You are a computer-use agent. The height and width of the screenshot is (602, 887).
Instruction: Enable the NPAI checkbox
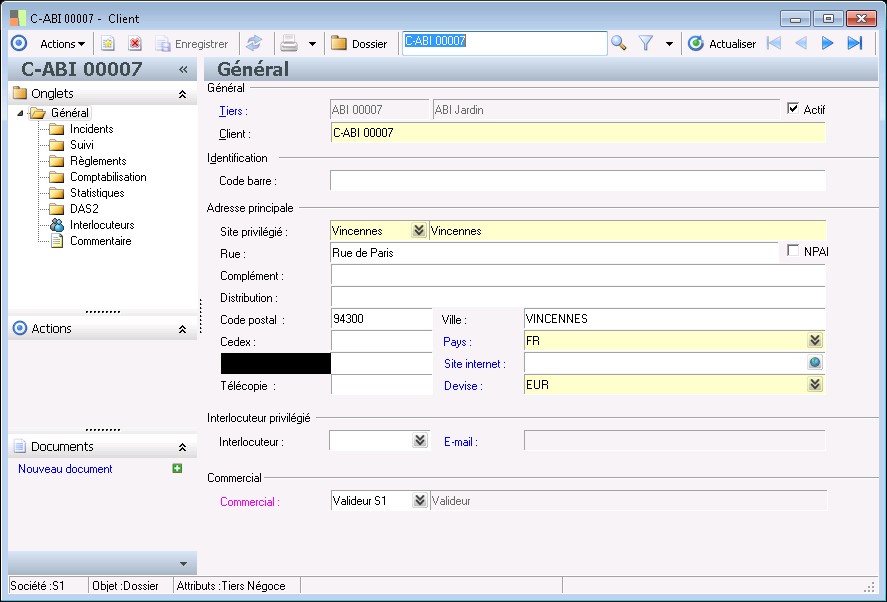coord(794,251)
